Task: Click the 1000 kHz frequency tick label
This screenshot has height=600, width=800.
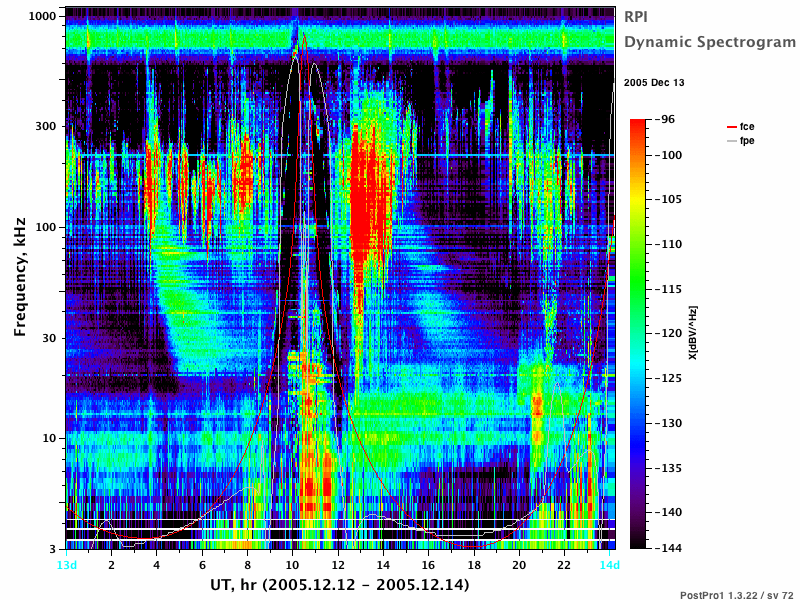Action: (42, 16)
